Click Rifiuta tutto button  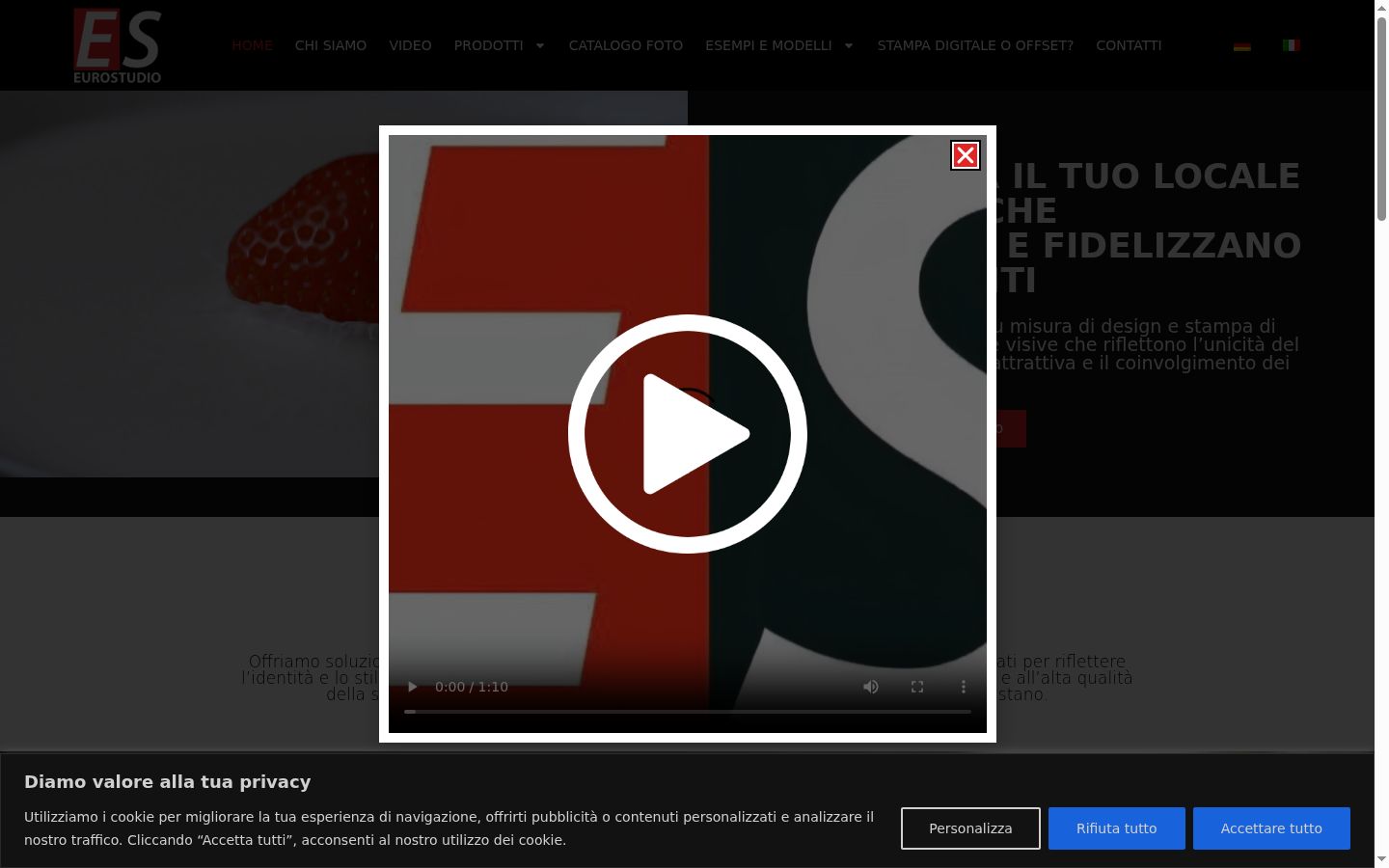tap(1117, 828)
